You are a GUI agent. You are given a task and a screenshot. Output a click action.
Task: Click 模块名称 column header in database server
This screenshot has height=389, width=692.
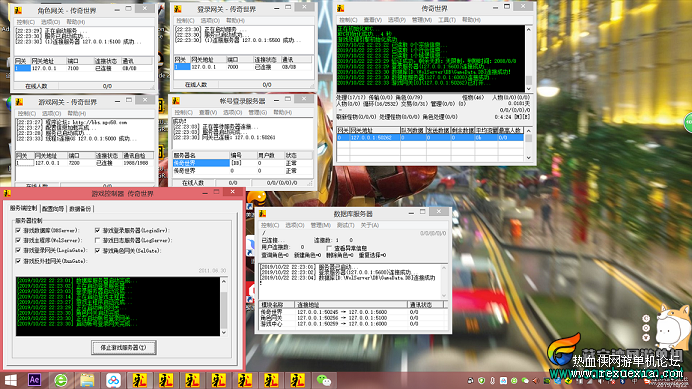click(x=277, y=305)
